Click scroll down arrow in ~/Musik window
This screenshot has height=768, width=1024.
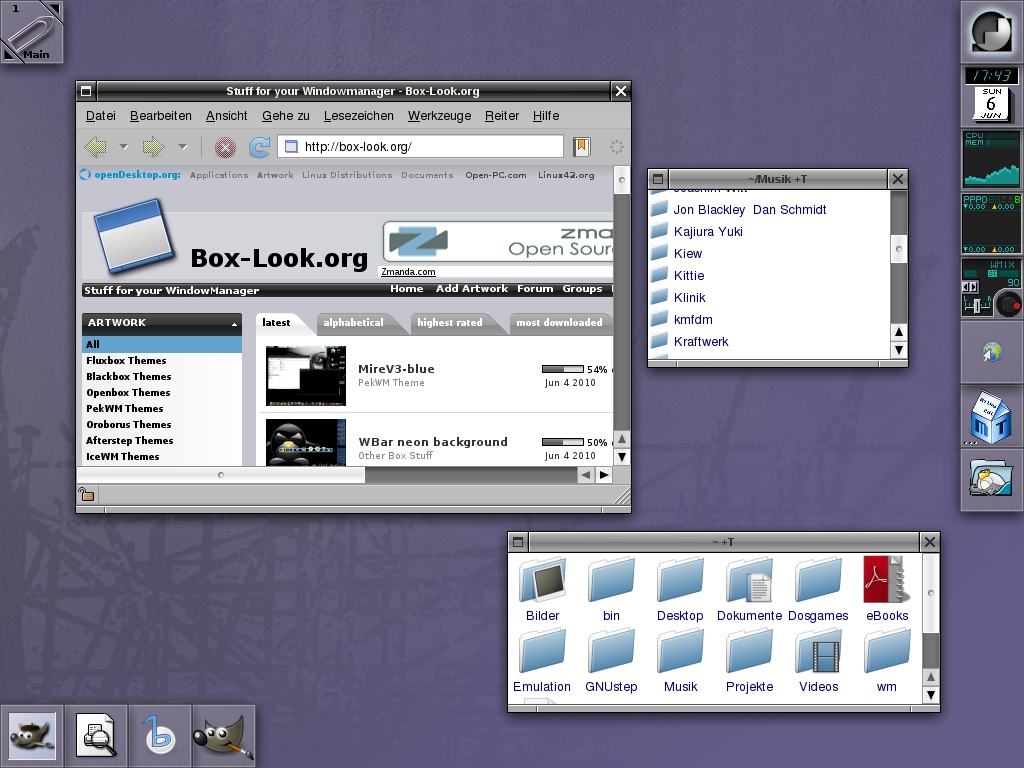pos(899,350)
